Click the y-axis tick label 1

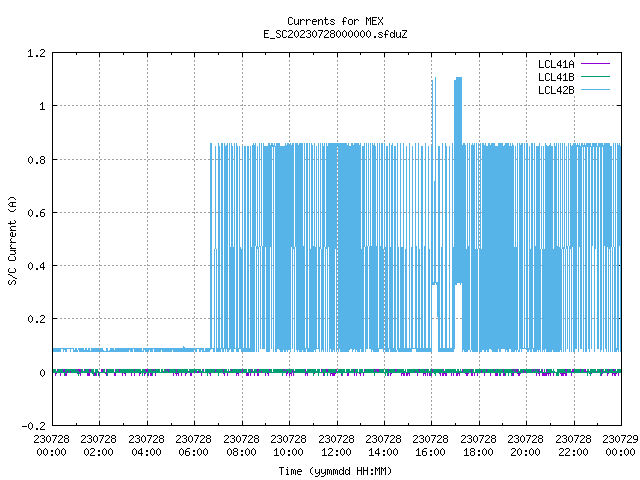[42, 107]
